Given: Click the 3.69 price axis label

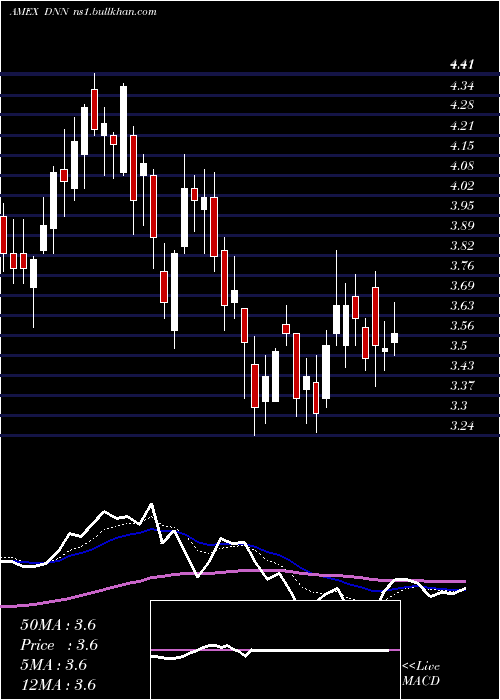Looking at the screenshot, I should coord(462,286).
